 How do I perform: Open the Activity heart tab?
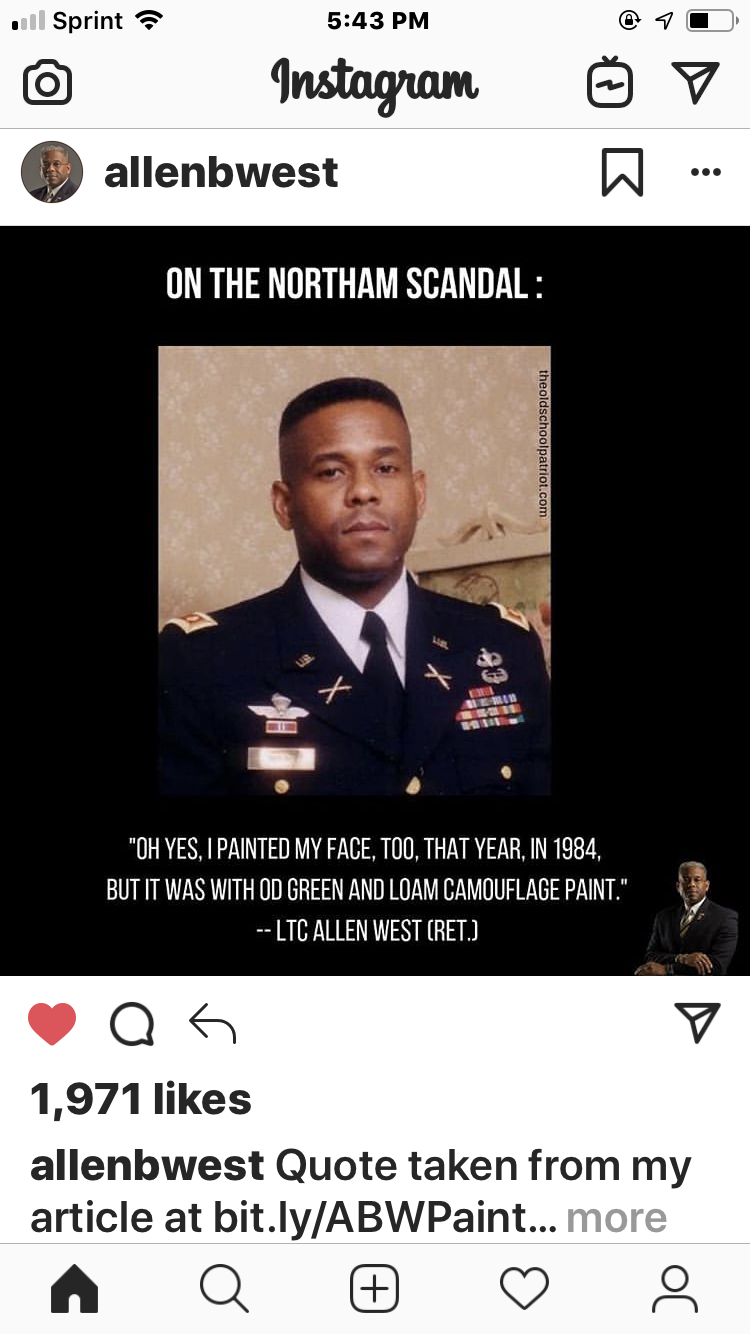pos(525,1288)
